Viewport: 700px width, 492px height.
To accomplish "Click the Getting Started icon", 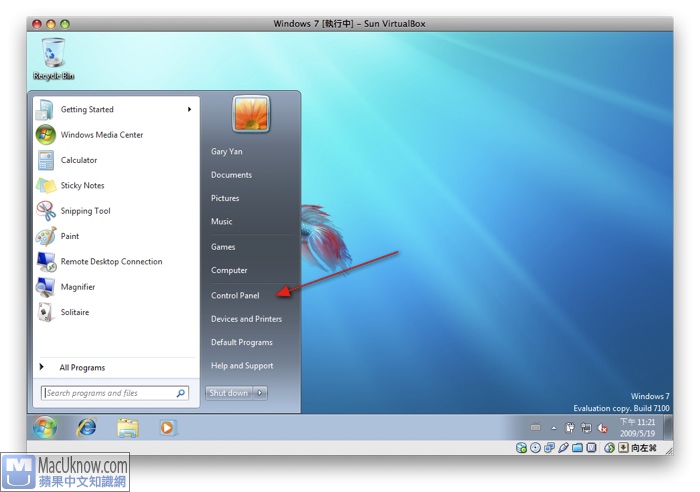I will coord(45,110).
